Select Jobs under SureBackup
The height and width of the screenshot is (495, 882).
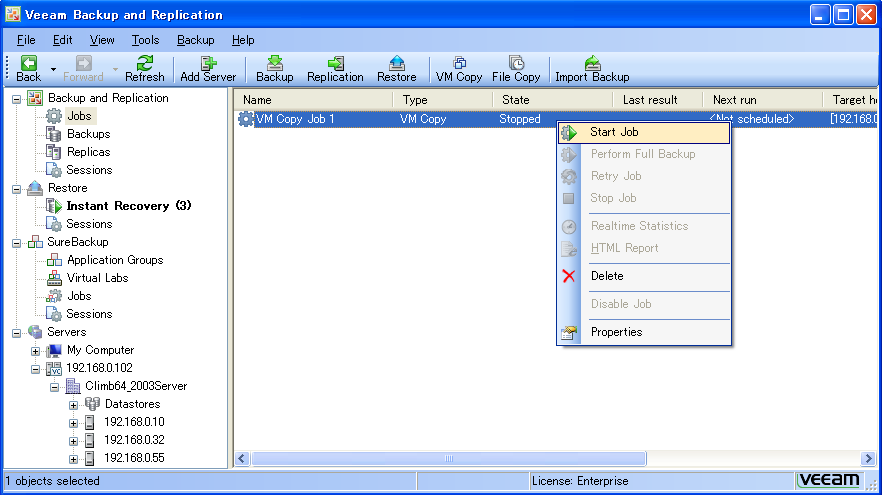pyautogui.click(x=79, y=296)
